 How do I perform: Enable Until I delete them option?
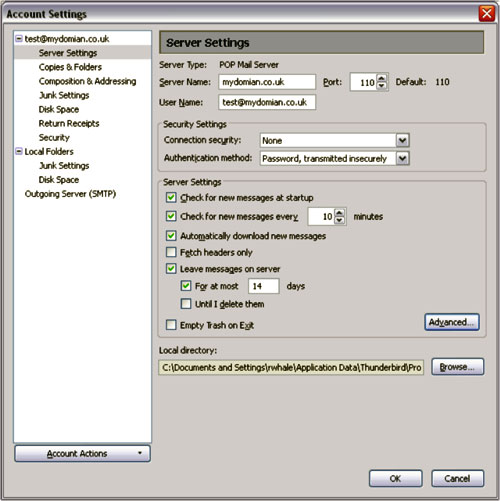click(x=186, y=304)
